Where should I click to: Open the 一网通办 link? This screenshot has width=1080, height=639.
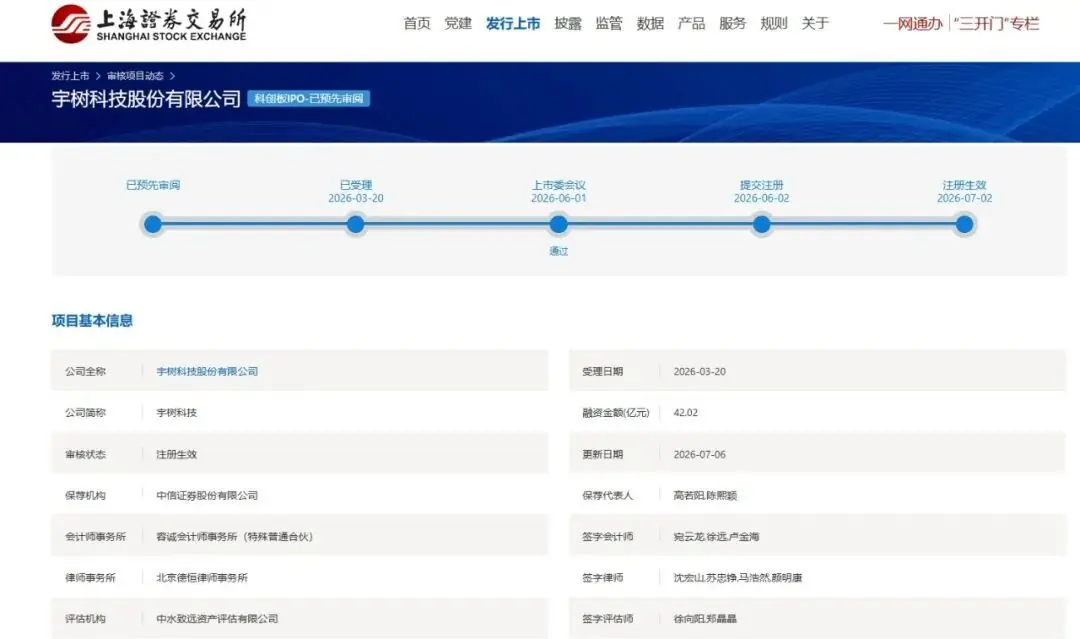(913, 24)
